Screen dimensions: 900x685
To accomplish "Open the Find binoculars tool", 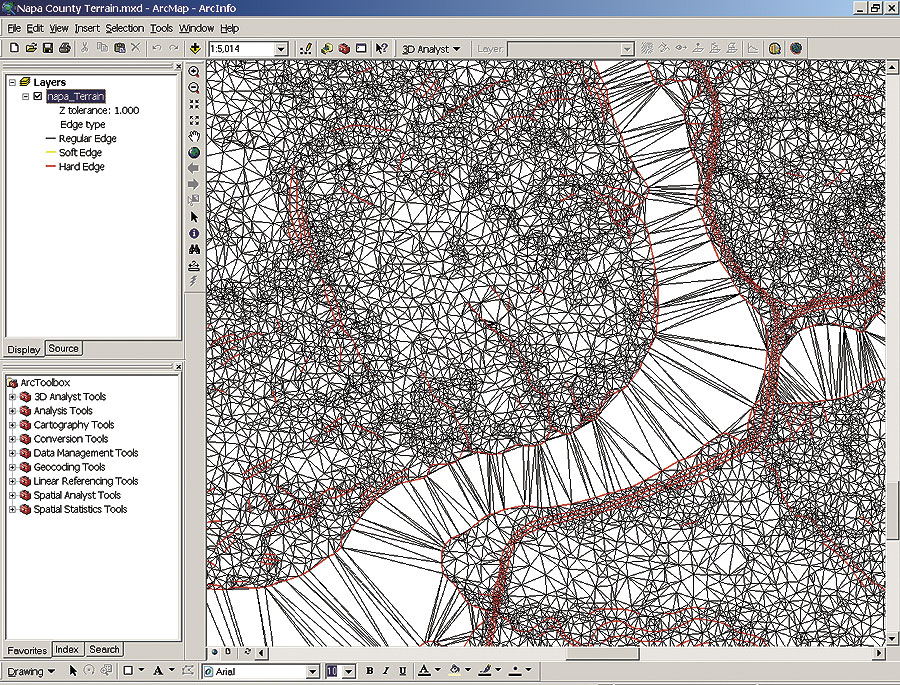I will [194, 249].
